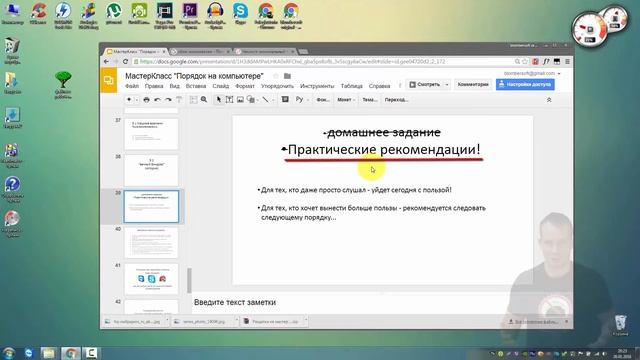
Task: Open the Таблица menu
Action: click(x=351, y=86)
